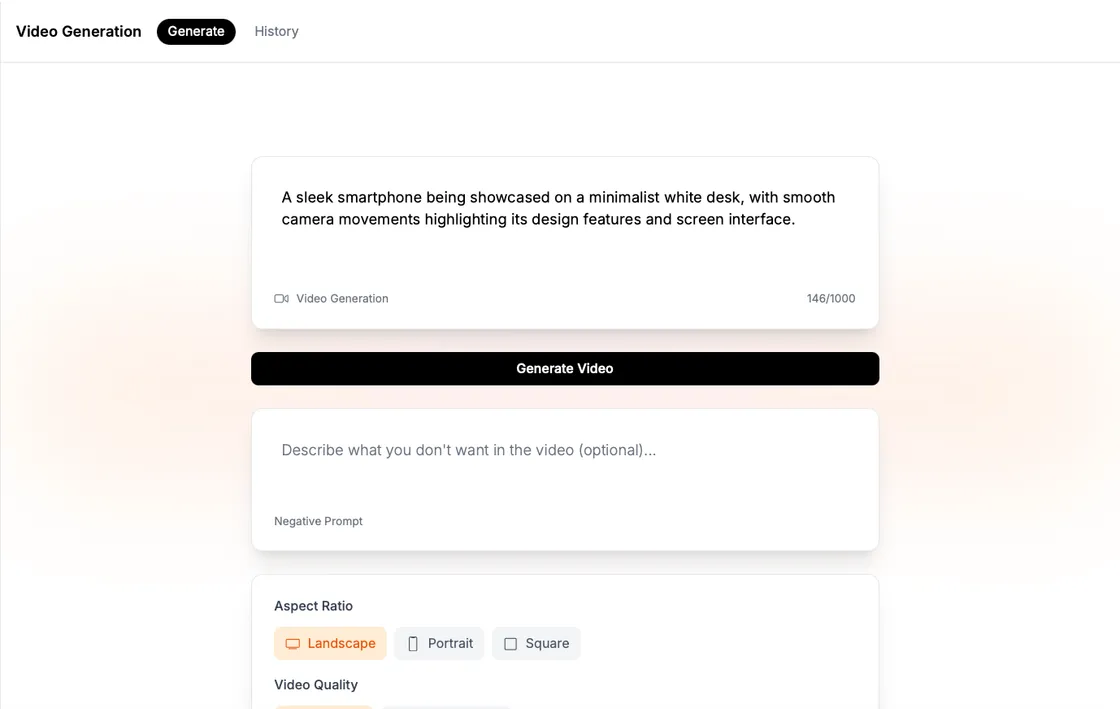The image size is (1120, 709).
Task: Click the Video Quality section heading
Action: pyautogui.click(x=316, y=684)
